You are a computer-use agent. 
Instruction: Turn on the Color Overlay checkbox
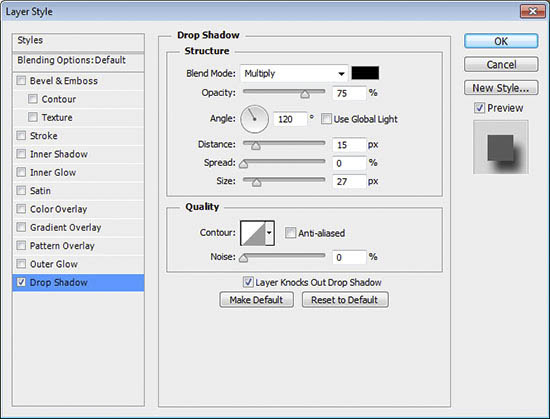[x=21, y=209]
